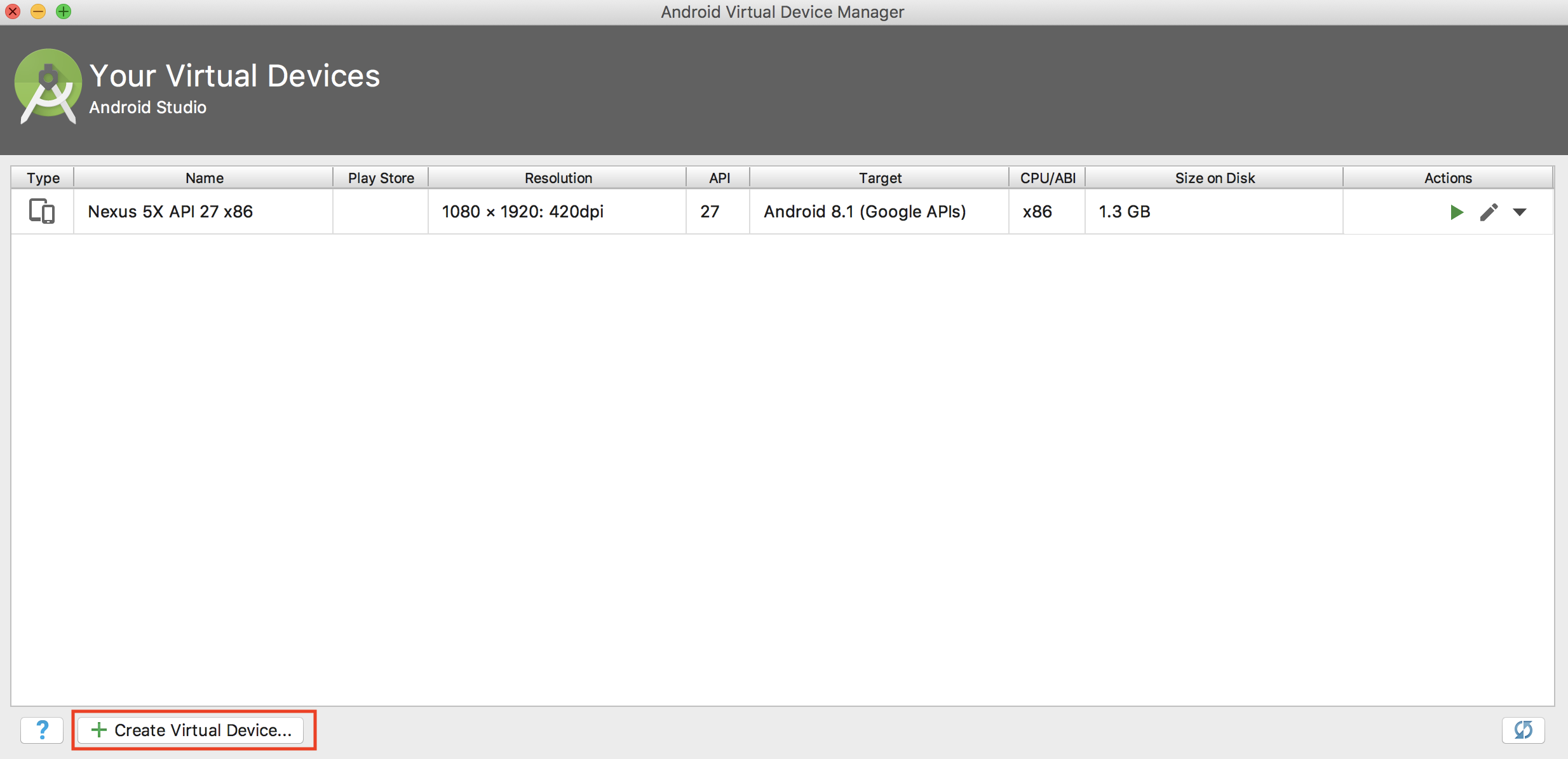Screen dimensions: 1568x759
Task: Edit the Nexus 5X AVD with pencil icon
Action: click(x=1489, y=212)
